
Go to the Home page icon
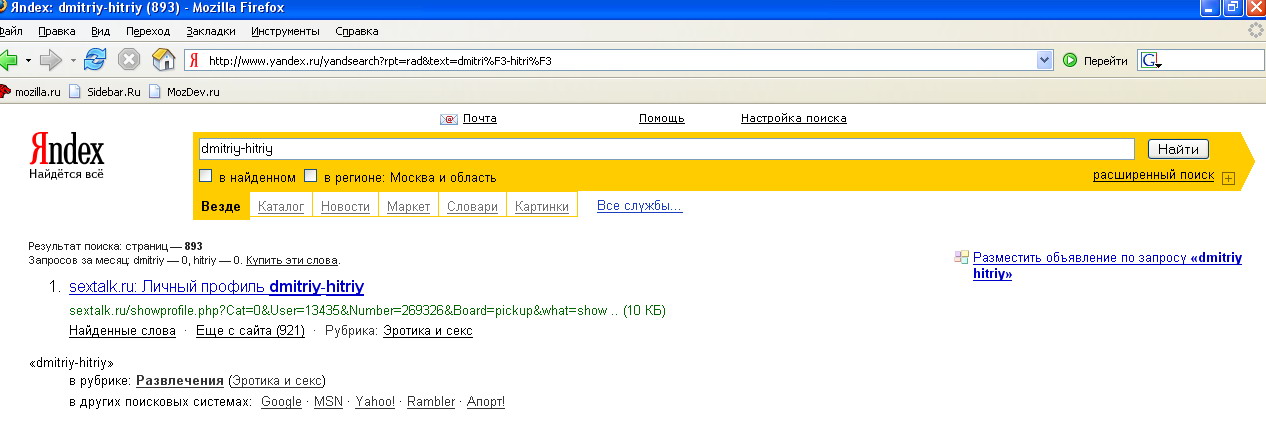tap(163, 60)
